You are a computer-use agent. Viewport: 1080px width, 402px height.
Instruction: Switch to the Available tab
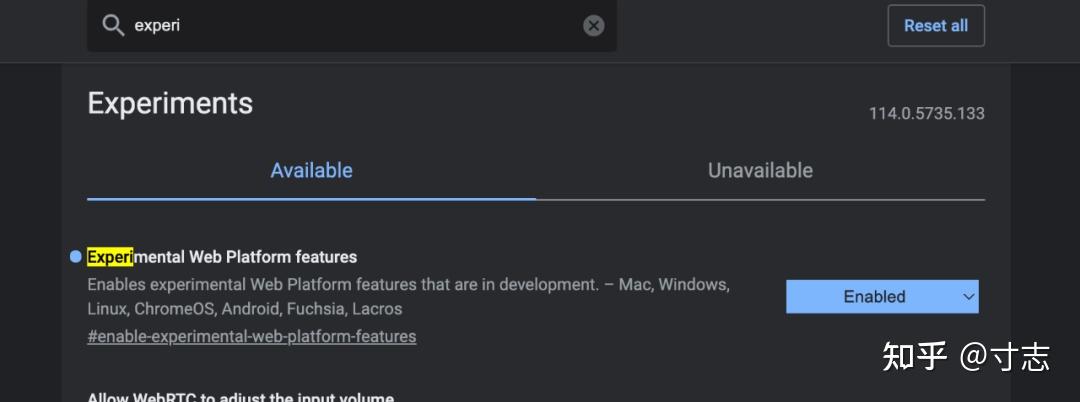[x=311, y=171]
